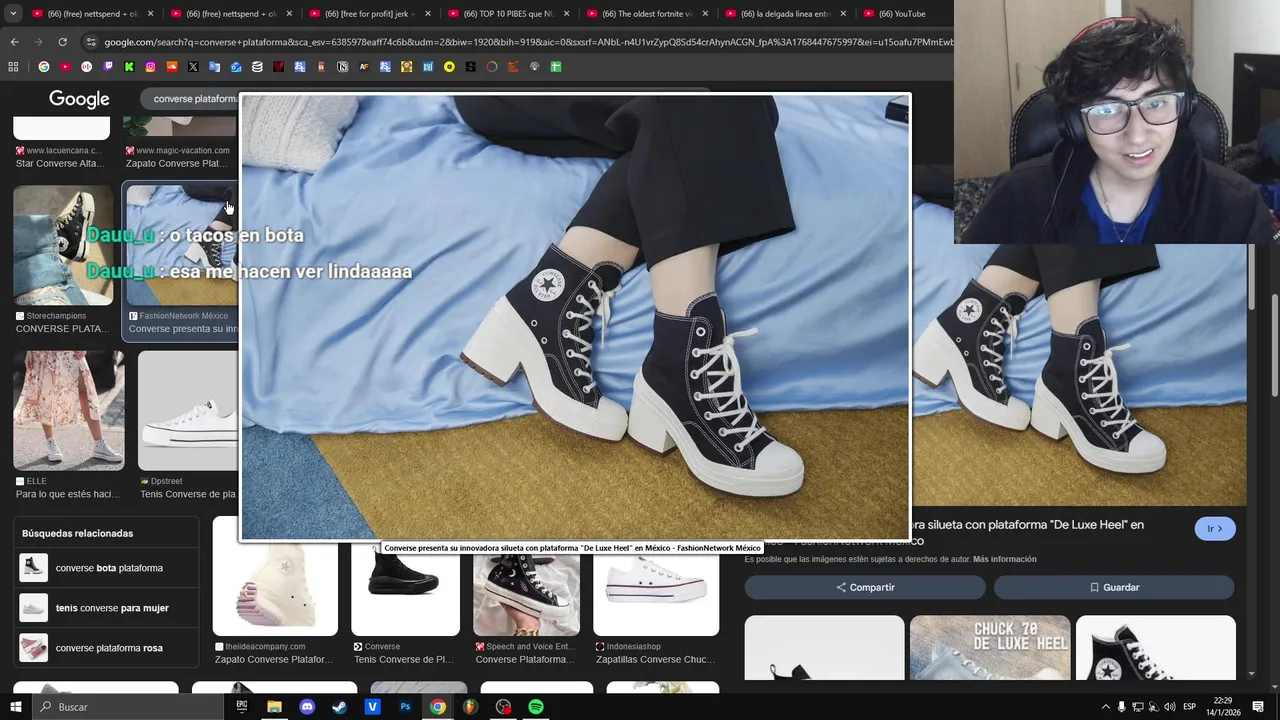Open the X (Twitter) bookmark icon
The image size is (1280, 720).
193,67
